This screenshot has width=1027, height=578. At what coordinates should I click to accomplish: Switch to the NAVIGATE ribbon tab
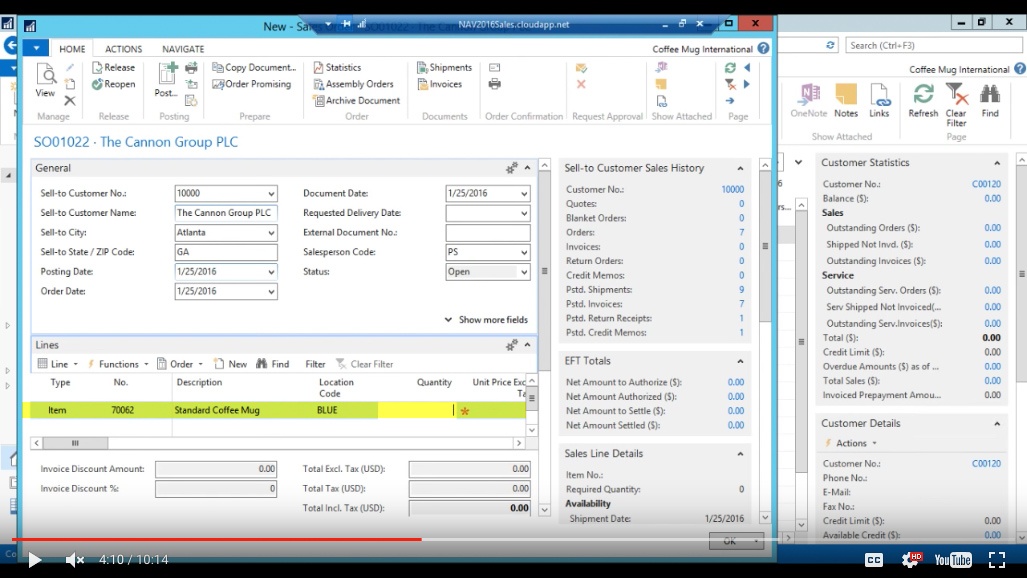(183, 49)
